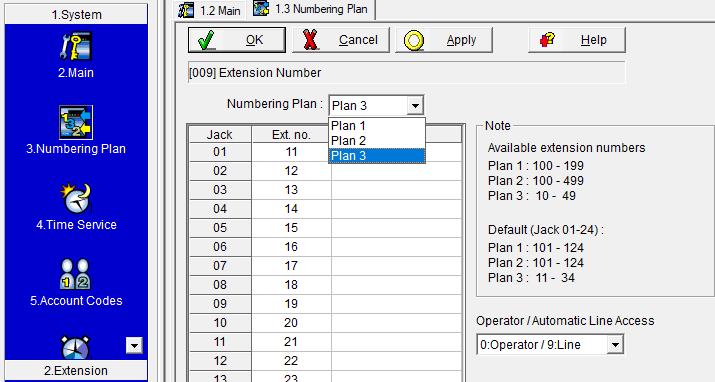The width and height of the screenshot is (715, 382).
Task: Click the Ext. no. column header
Action: point(291,134)
